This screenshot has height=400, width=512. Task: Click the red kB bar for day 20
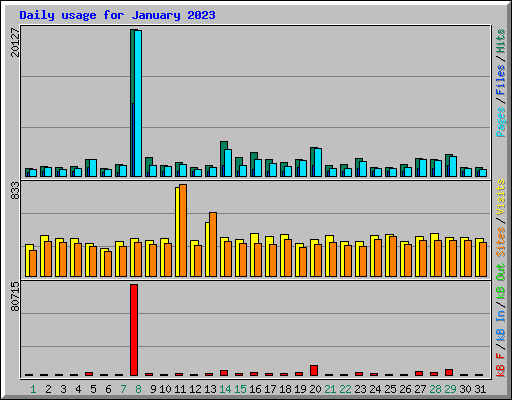click(314, 371)
